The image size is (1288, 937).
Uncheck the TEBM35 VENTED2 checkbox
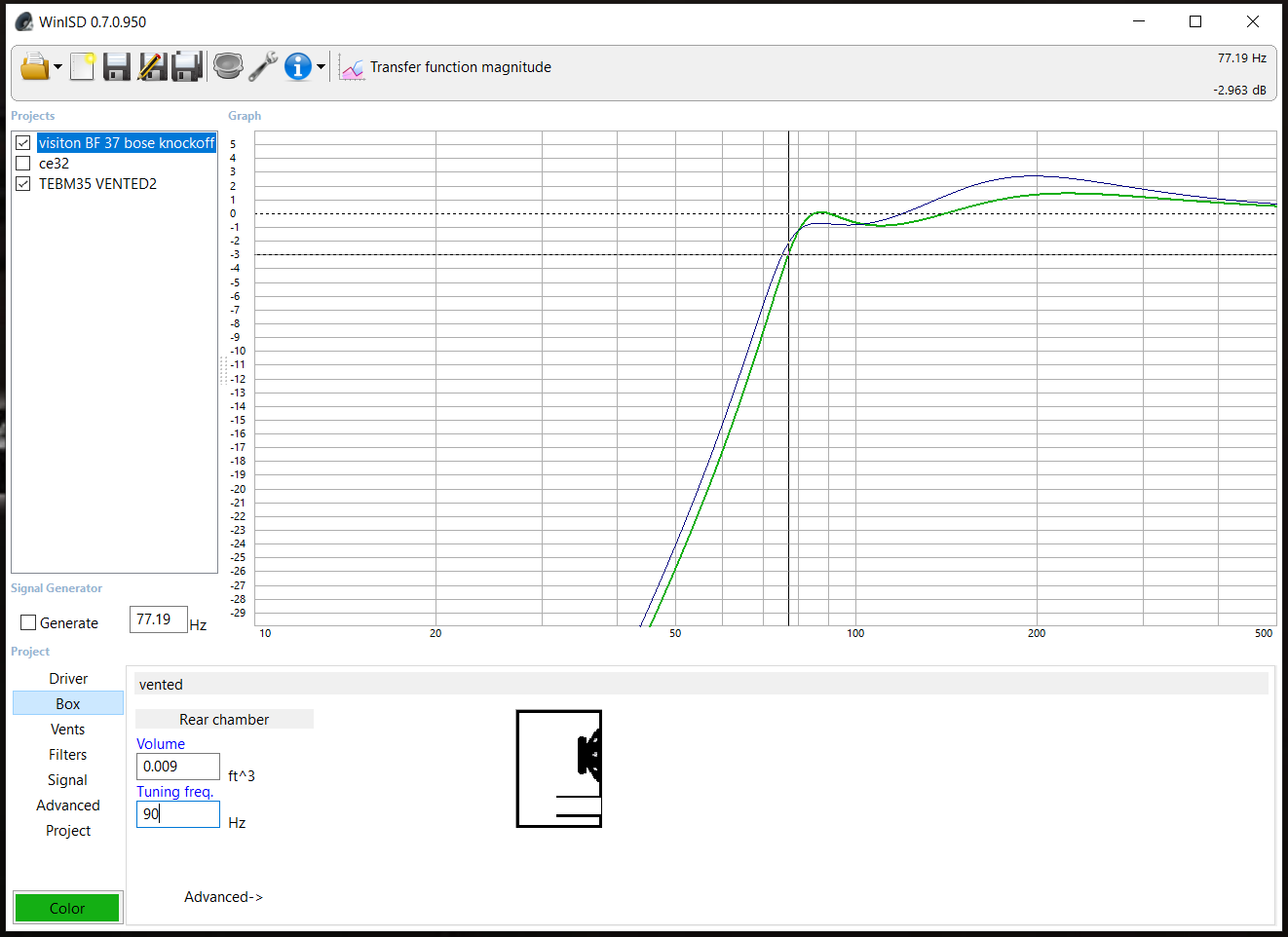click(23, 184)
